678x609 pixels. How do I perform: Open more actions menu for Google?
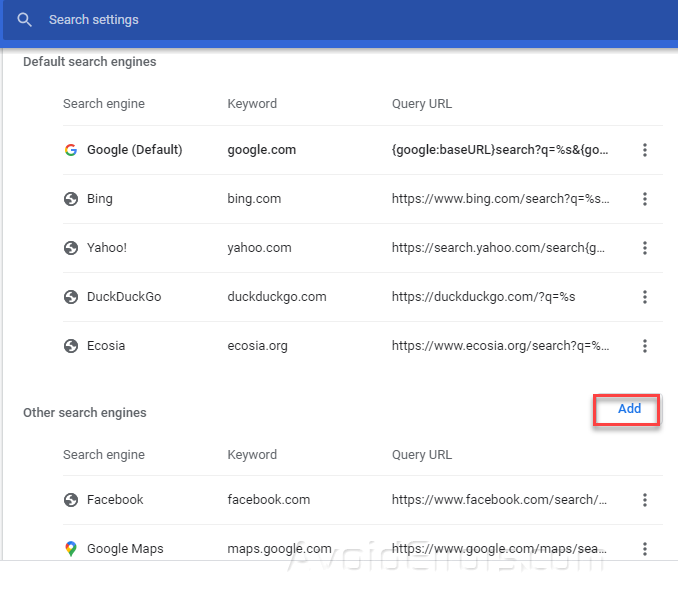645,150
